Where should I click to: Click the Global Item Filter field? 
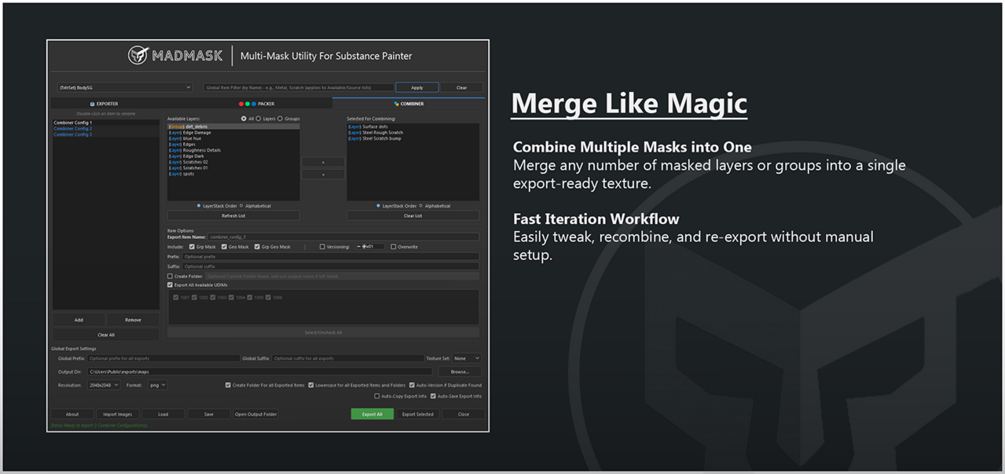[298, 87]
